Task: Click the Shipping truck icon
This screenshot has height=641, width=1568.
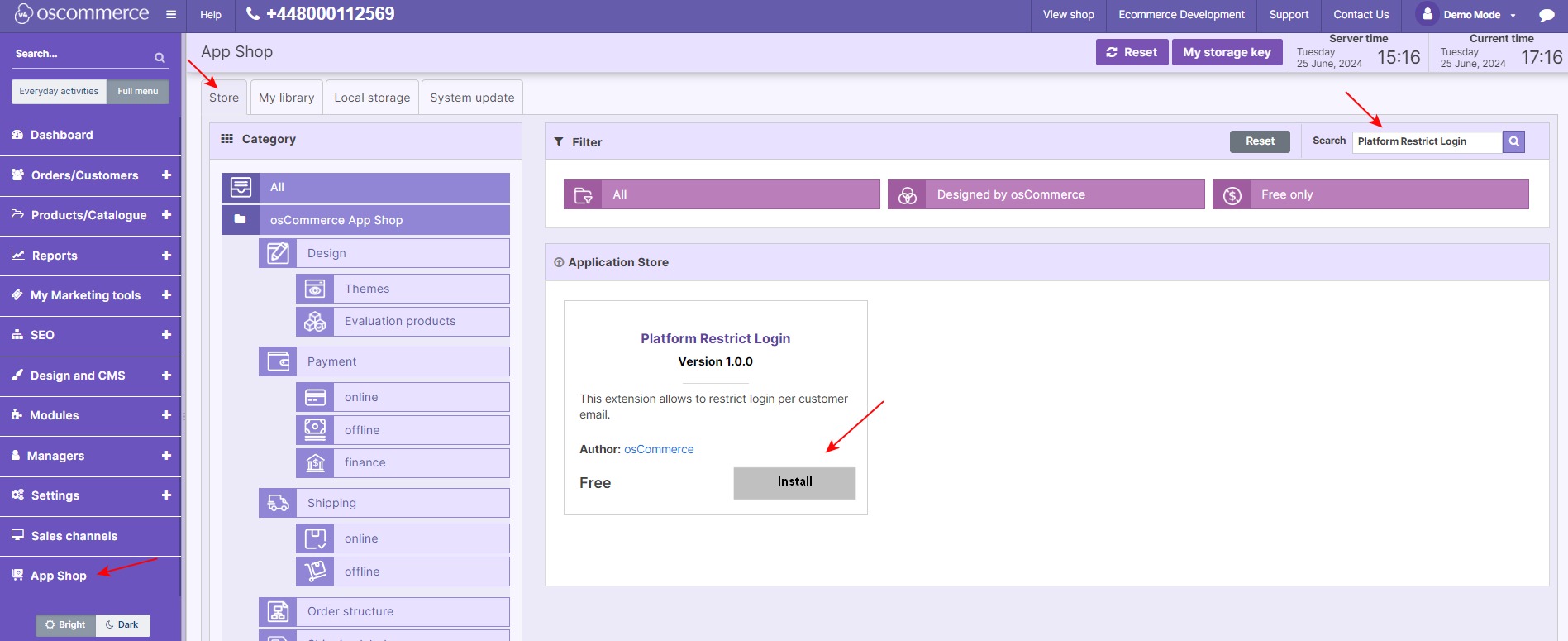Action: tap(278, 503)
